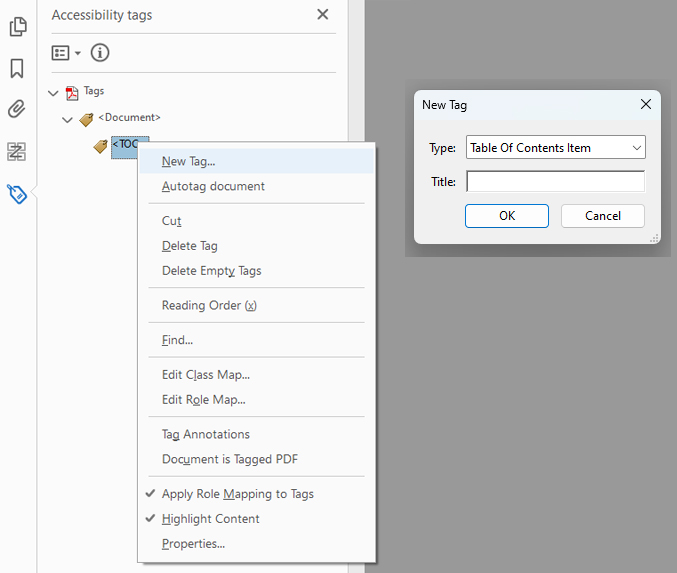Open the Attachments paperclip icon

click(x=17, y=109)
